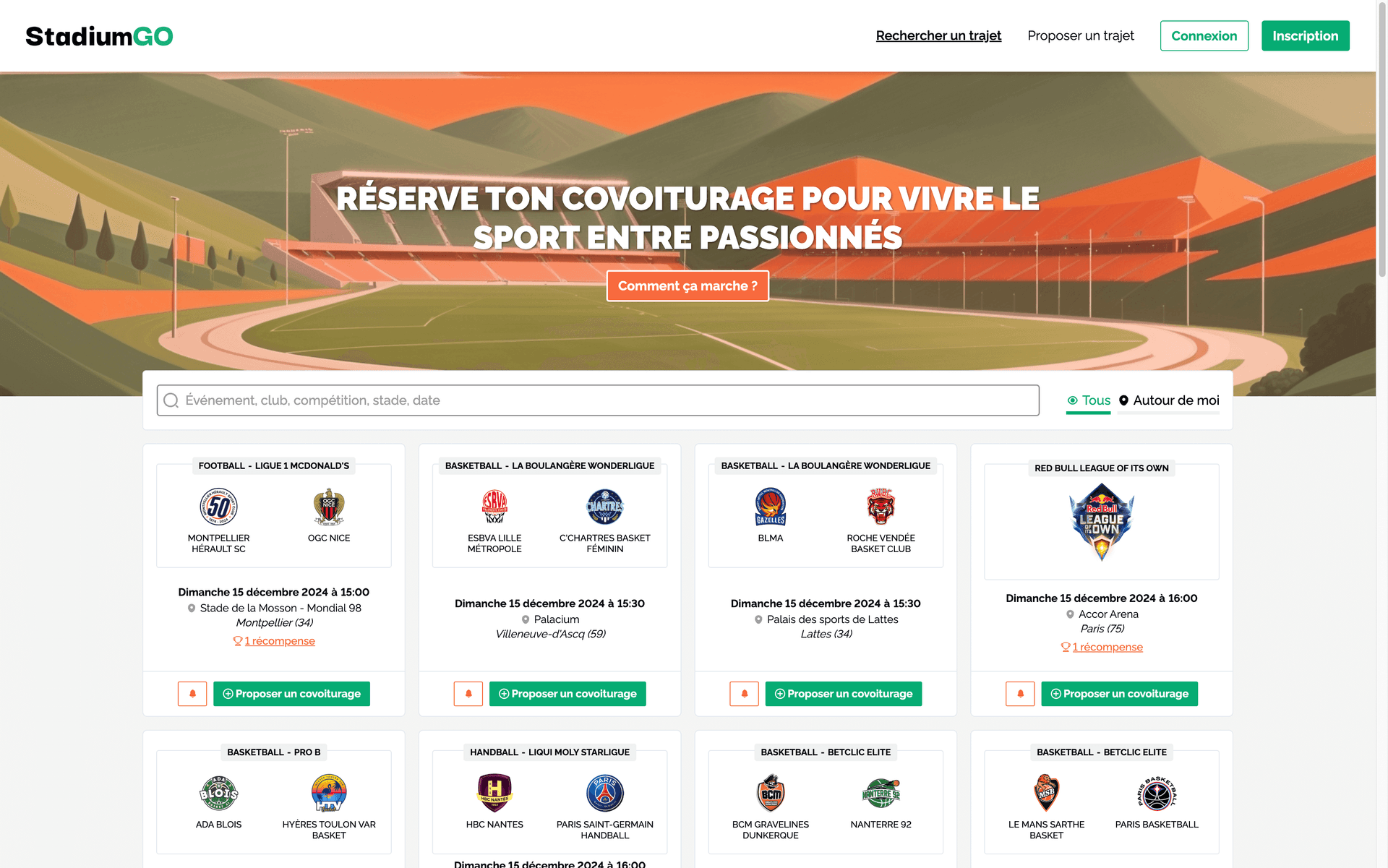1388x868 pixels.
Task: Click the bell notification icon on ESBVA card
Action: tap(467, 692)
